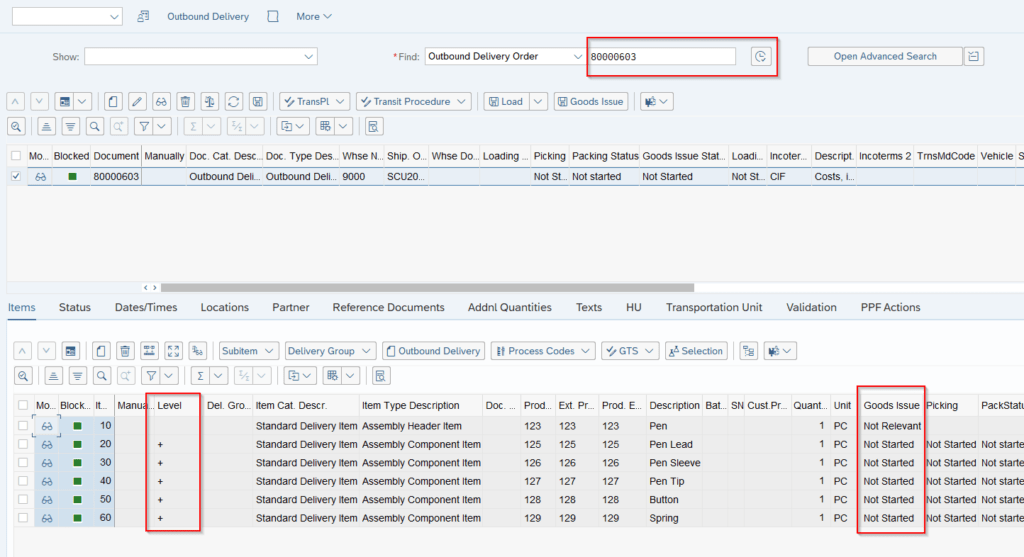
Task: Switch to the PPF Actions tab
Action: [x=890, y=308]
